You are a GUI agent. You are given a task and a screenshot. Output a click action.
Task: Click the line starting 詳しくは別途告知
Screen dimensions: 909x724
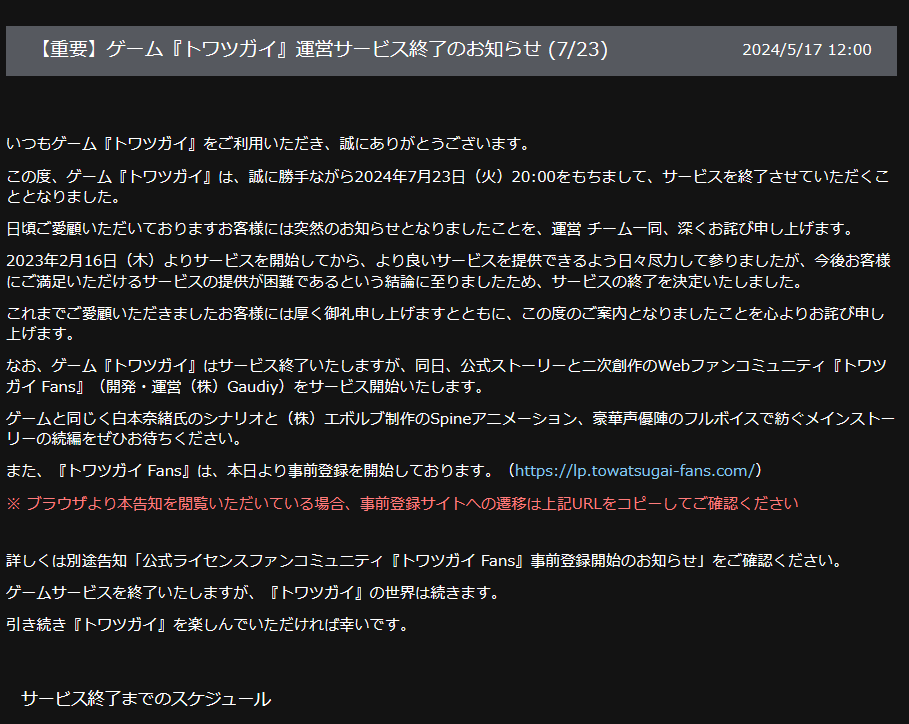[x=424, y=561]
